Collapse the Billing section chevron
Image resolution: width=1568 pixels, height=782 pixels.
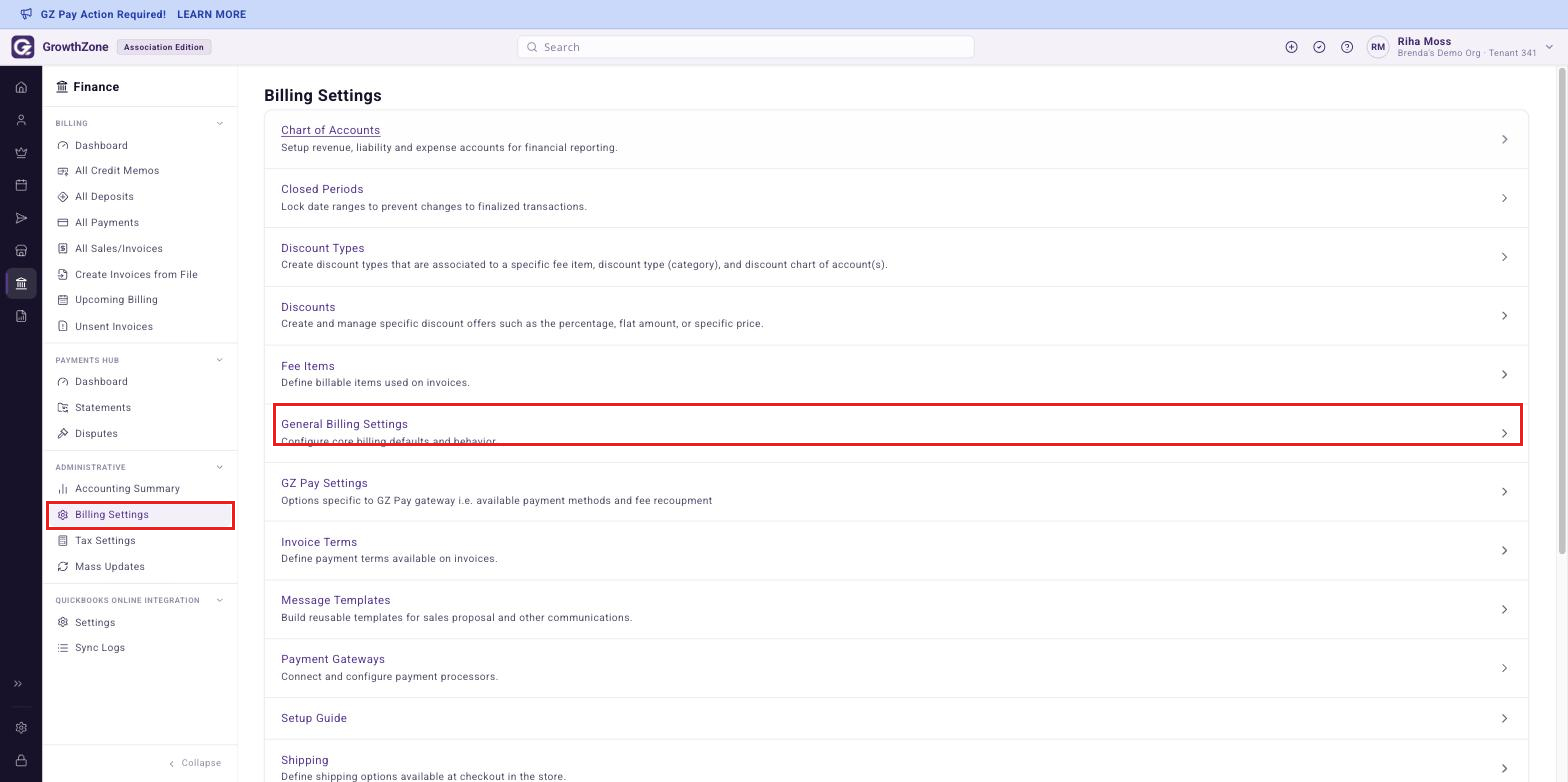click(220, 124)
